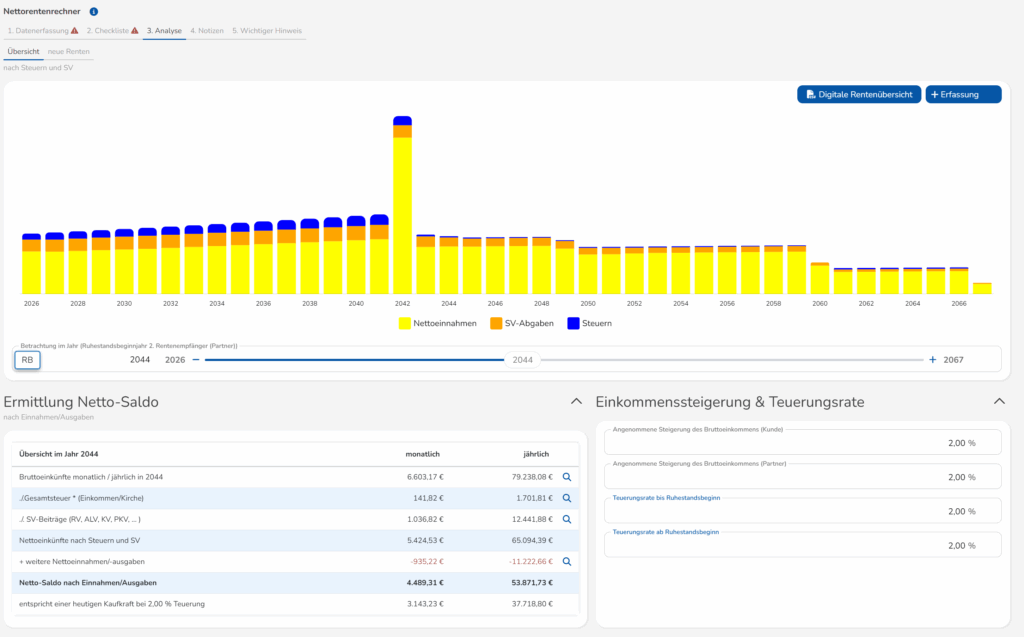Click magnifier icon in Gesamtsteuer row
This screenshot has width=1024, height=637.
567,498
